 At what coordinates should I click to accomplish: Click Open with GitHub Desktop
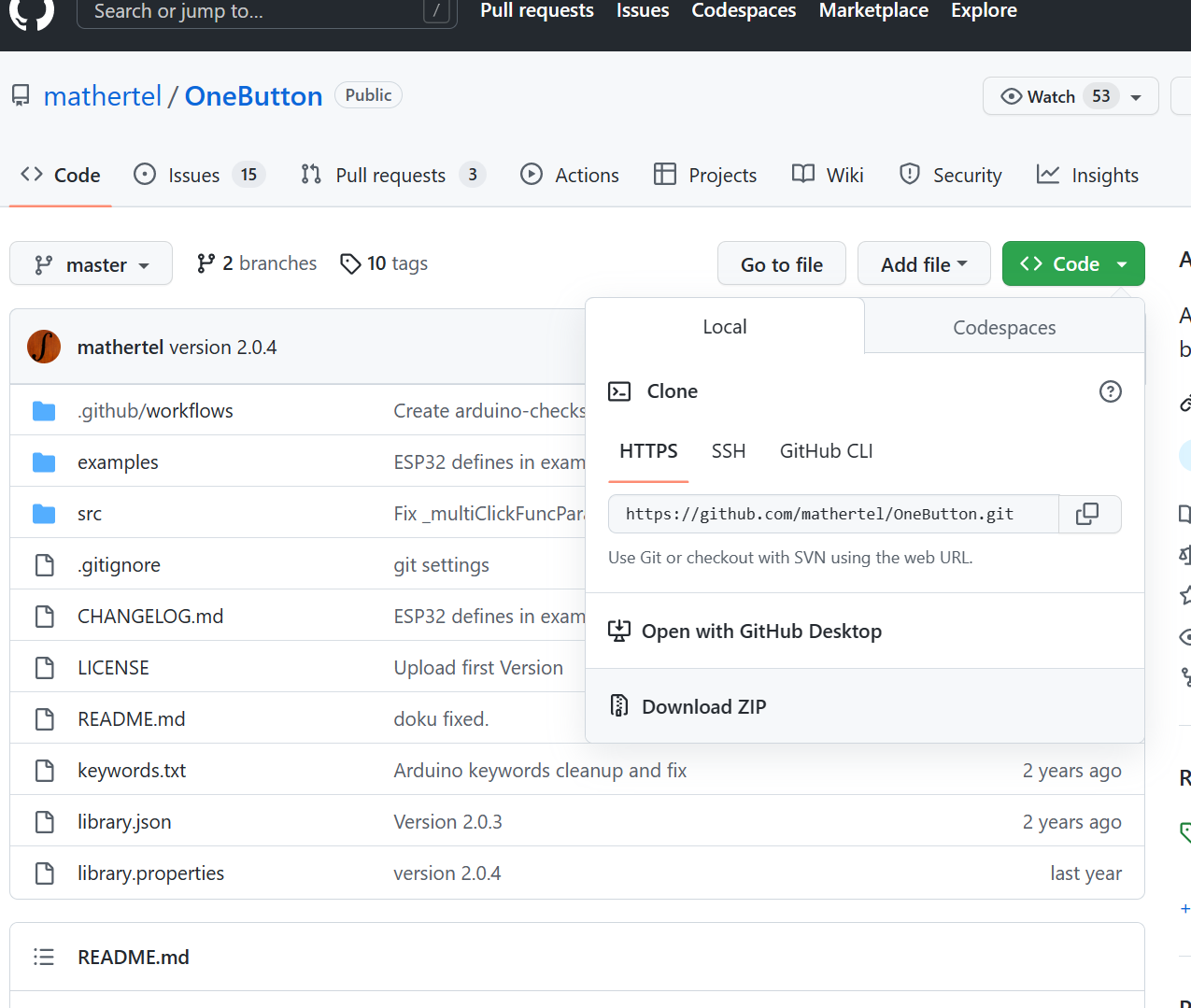tap(761, 632)
